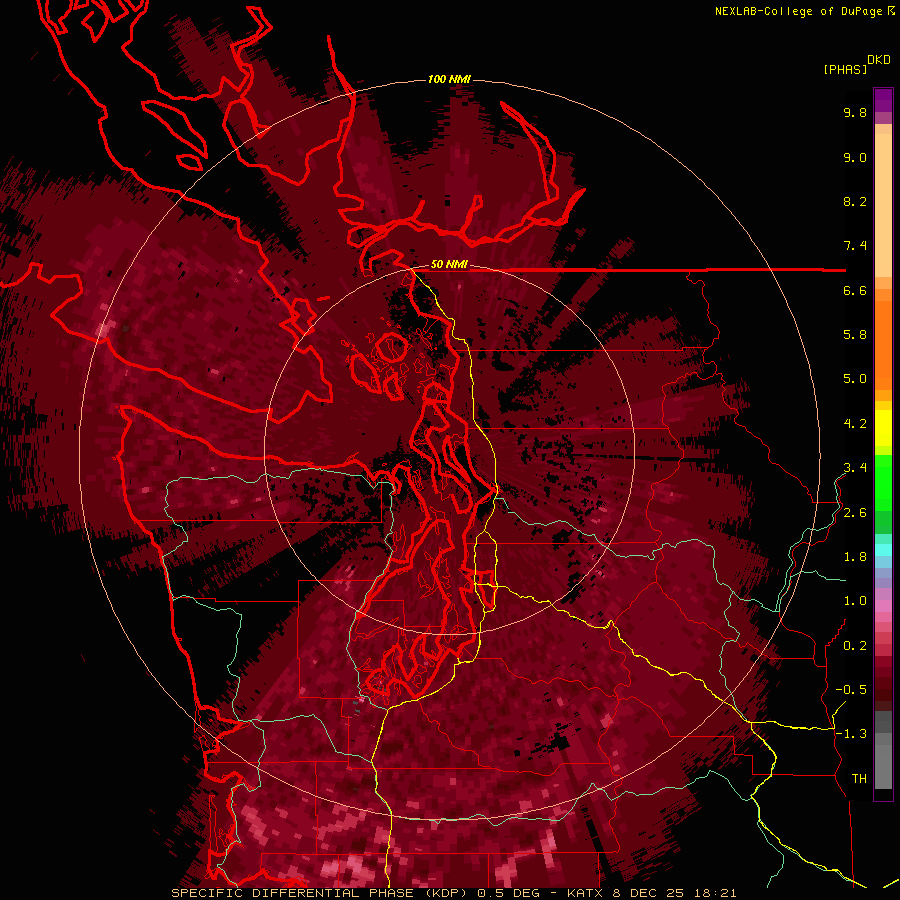The height and width of the screenshot is (900, 900).
Task: Pick the yellow segment of color bar
Action: pyautogui.click(x=883, y=428)
